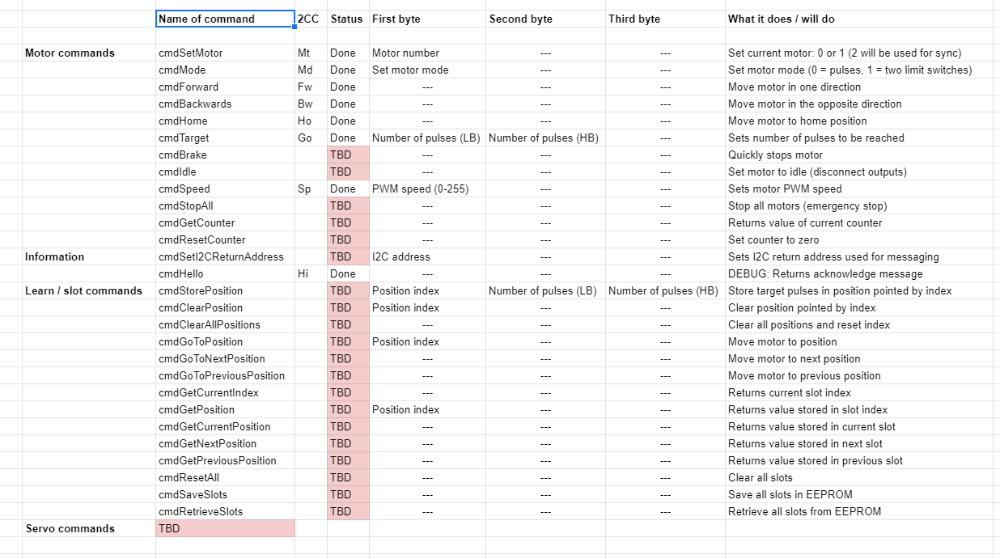Click the cmdBrake cell
This screenshot has width=1000, height=559.
pyautogui.click(x=225, y=155)
